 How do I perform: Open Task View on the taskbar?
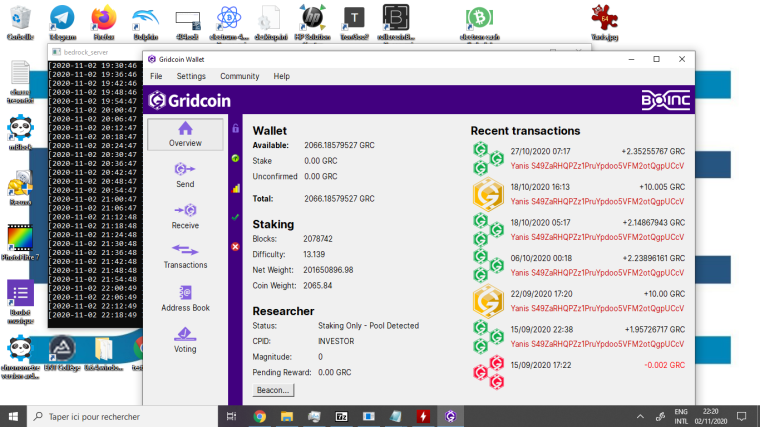(232, 416)
